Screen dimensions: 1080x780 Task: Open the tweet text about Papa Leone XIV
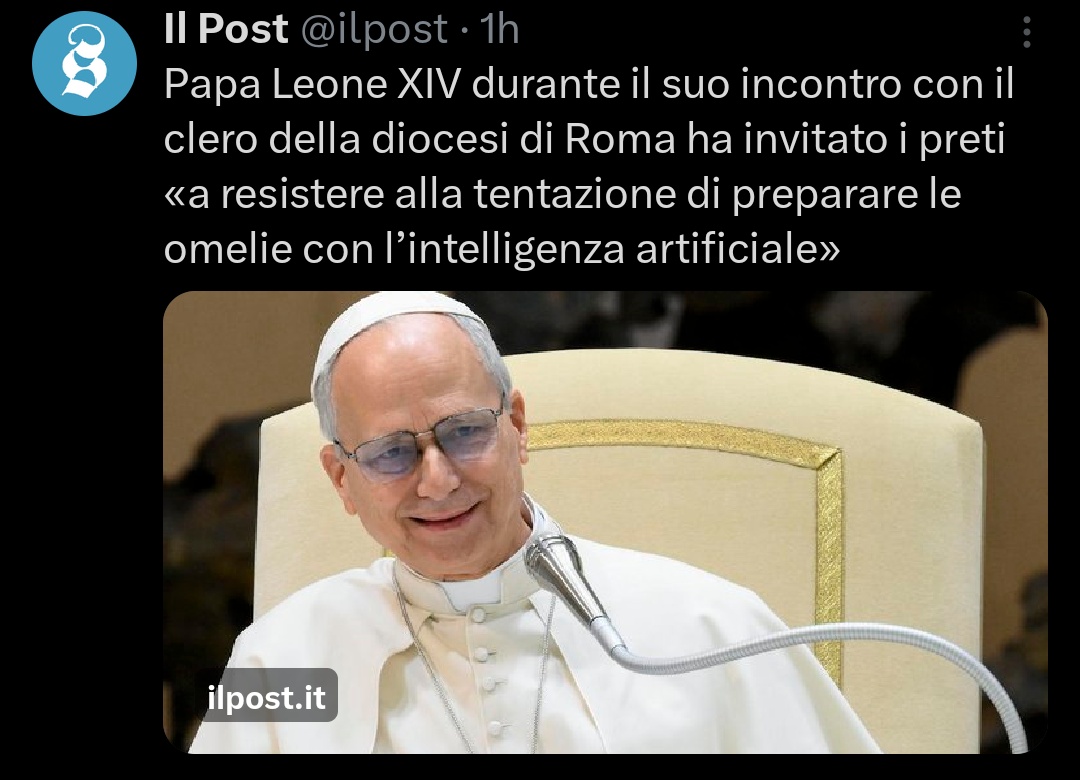pyautogui.click(x=589, y=166)
